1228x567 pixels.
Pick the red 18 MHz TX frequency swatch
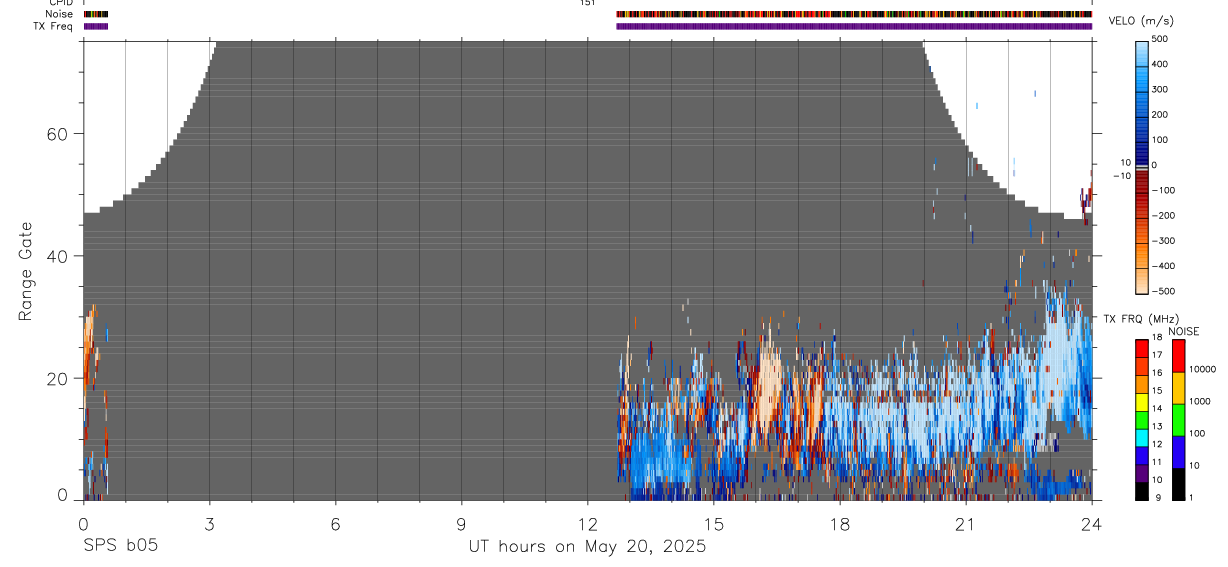click(x=1143, y=347)
